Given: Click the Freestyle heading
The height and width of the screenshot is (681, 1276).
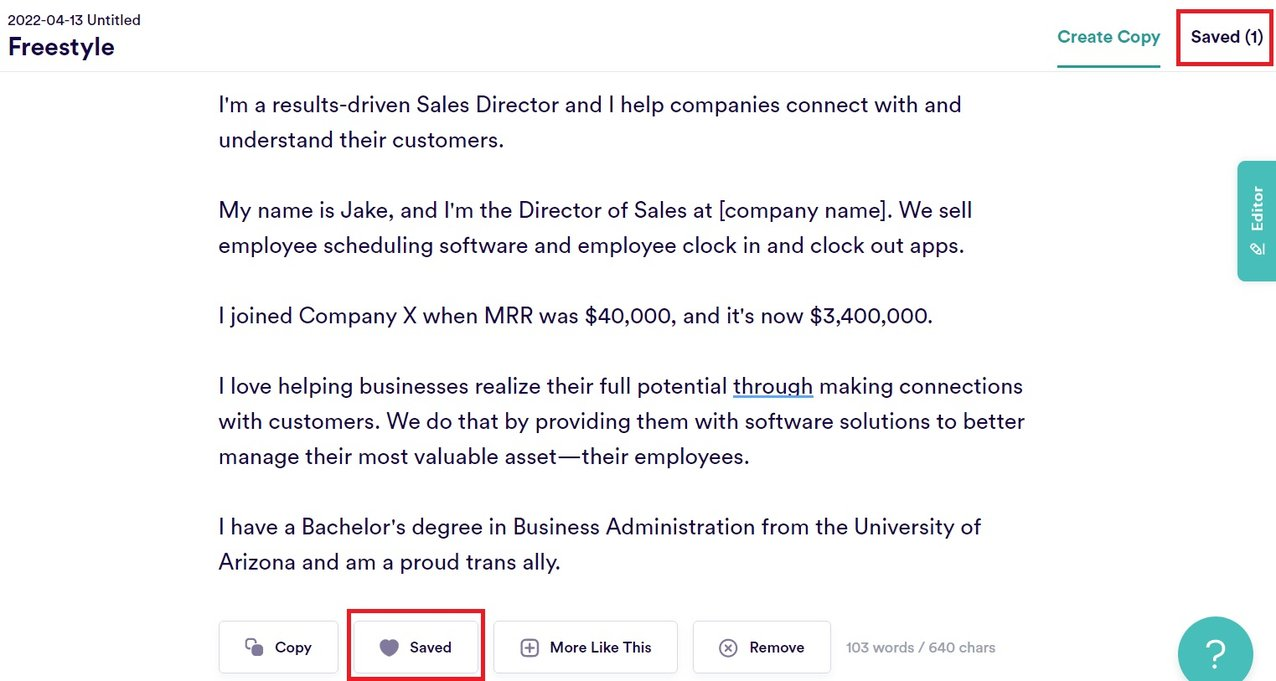Looking at the screenshot, I should pyautogui.click(x=61, y=47).
